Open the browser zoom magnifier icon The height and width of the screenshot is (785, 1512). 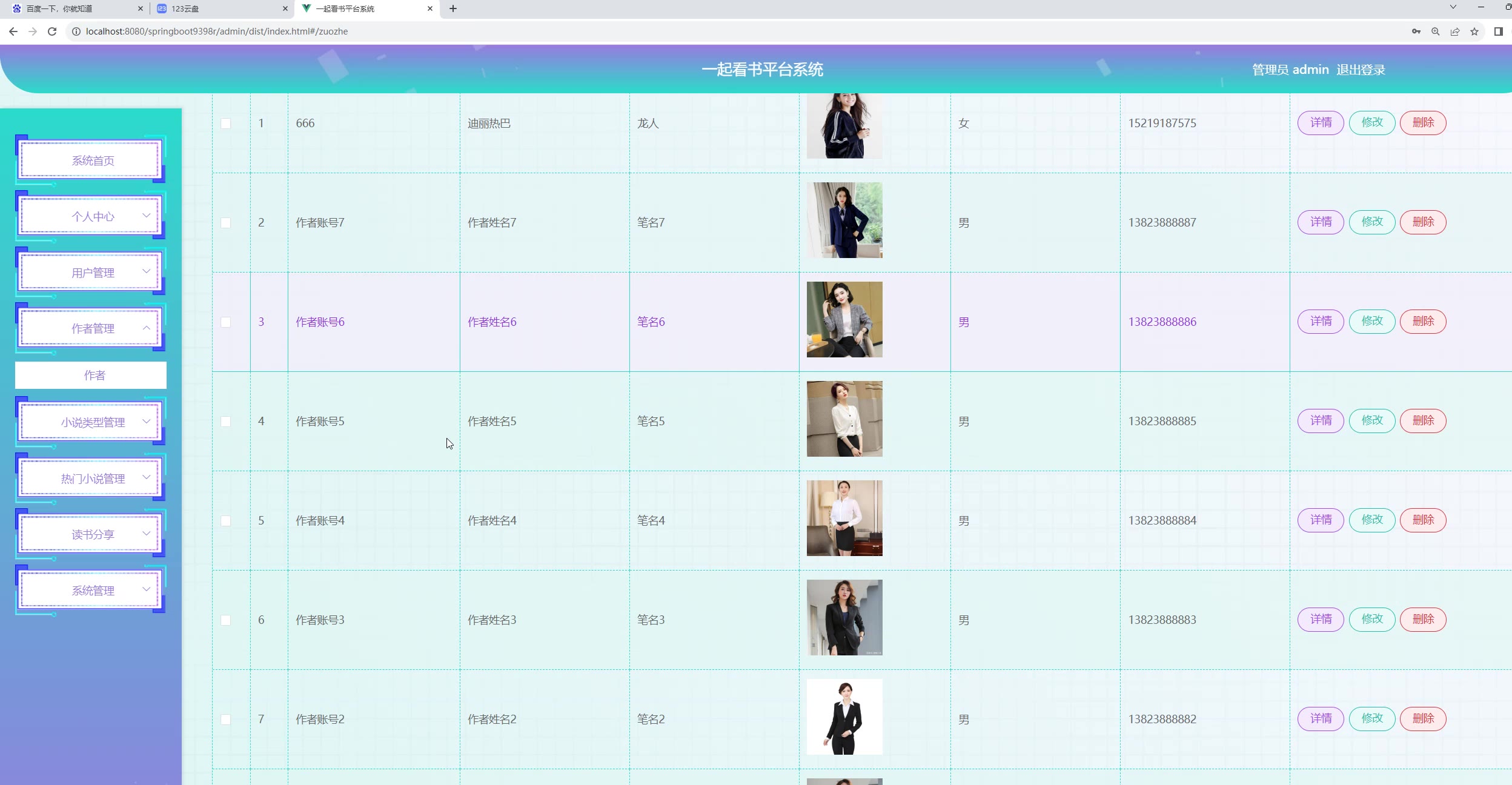(x=1435, y=31)
